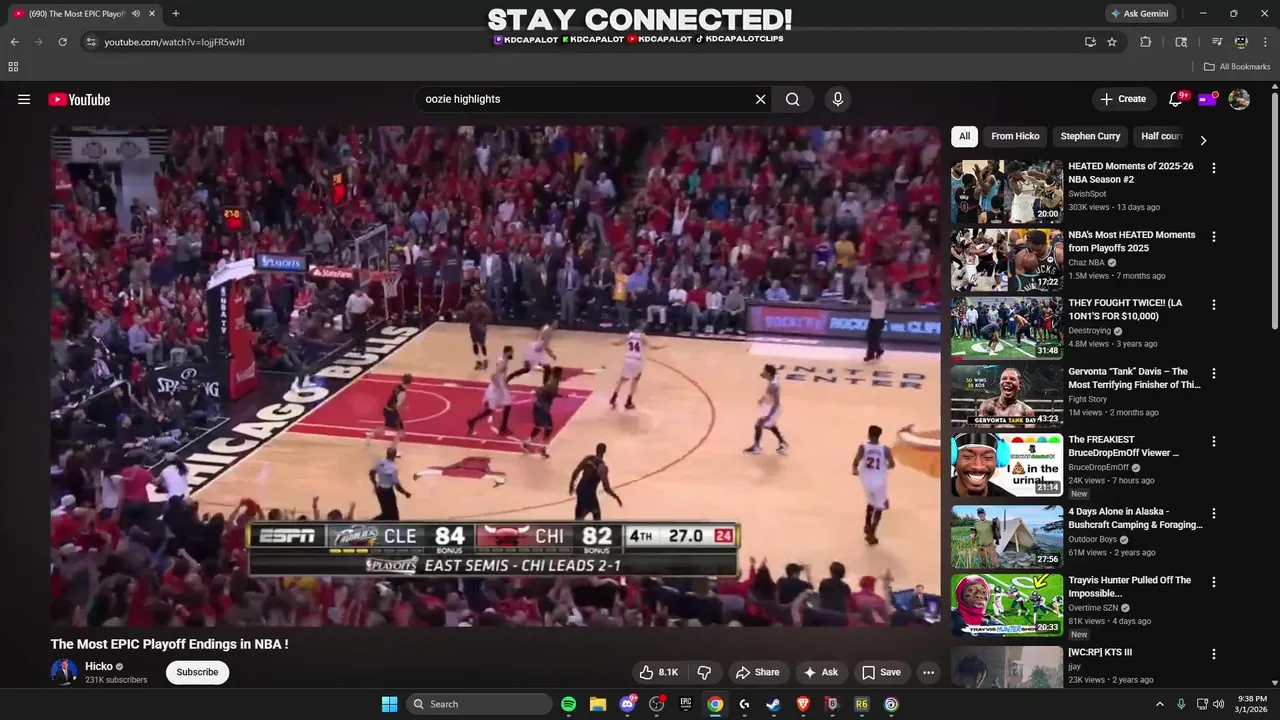This screenshot has width=1280, height=720.
Task: Subscribe to the Hicko channel
Action: pyautogui.click(x=197, y=672)
